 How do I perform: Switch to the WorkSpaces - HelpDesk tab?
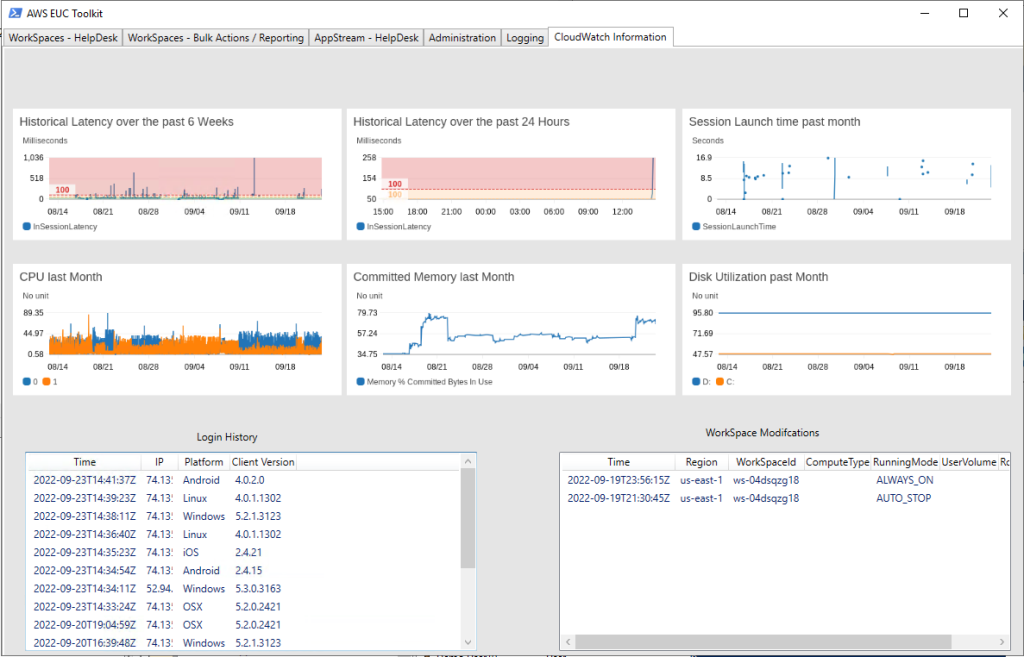(x=63, y=37)
